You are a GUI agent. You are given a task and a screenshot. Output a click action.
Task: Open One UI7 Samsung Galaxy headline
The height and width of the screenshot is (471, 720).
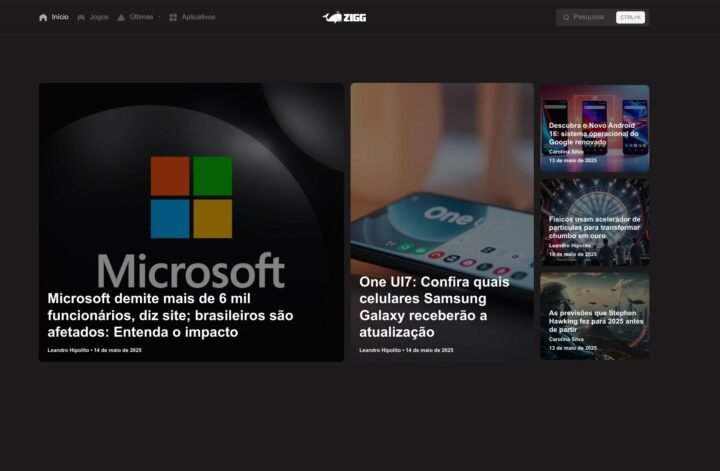(x=434, y=307)
